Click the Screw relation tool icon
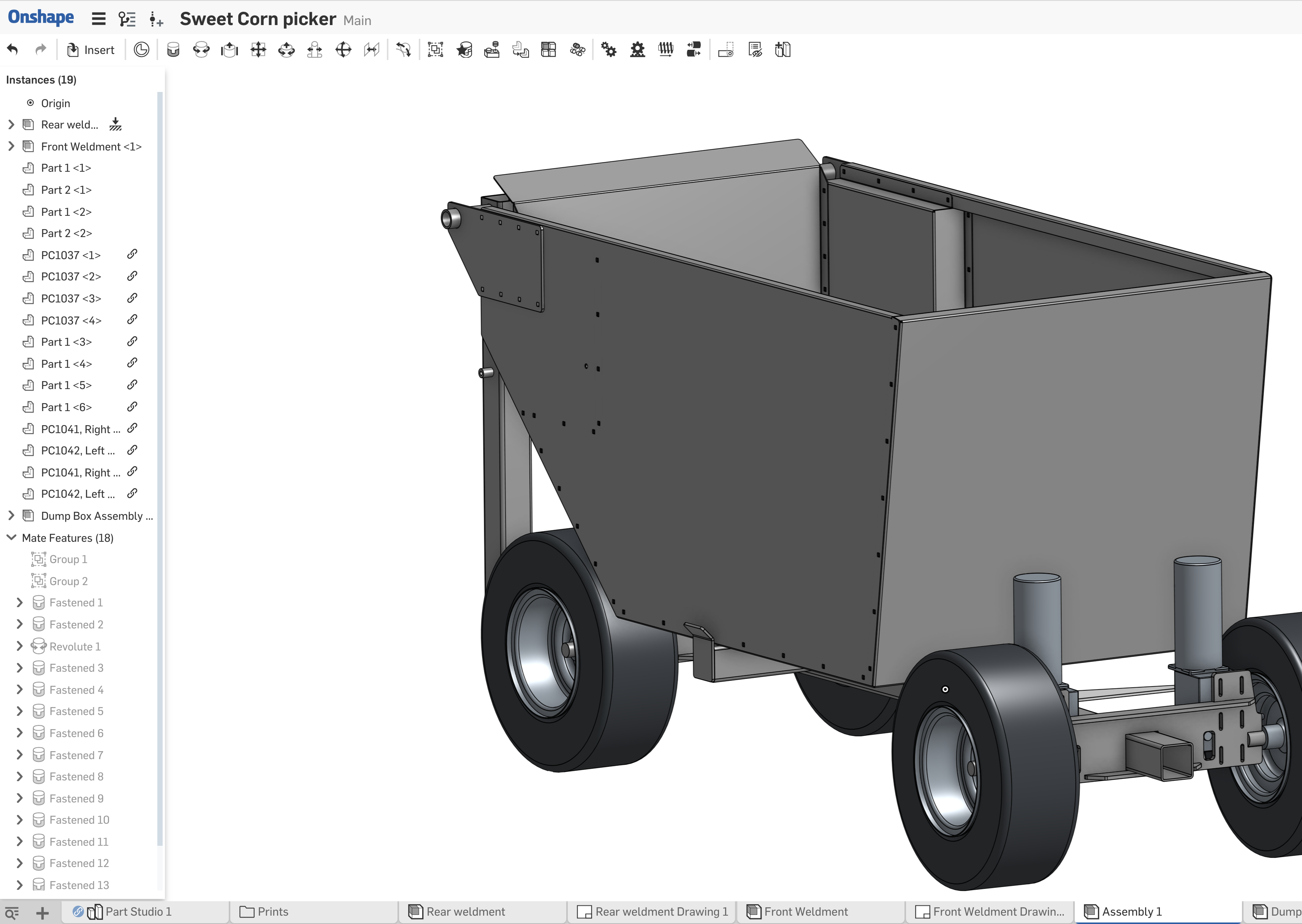The image size is (1302, 924). tap(666, 50)
